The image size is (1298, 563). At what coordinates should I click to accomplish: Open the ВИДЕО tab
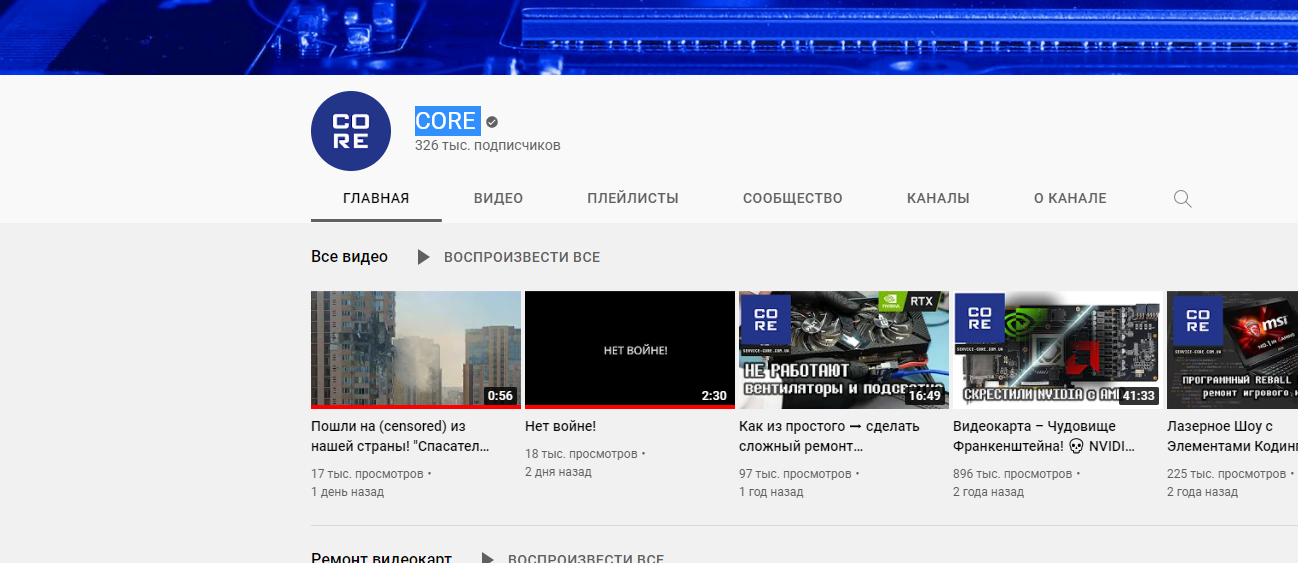point(498,198)
